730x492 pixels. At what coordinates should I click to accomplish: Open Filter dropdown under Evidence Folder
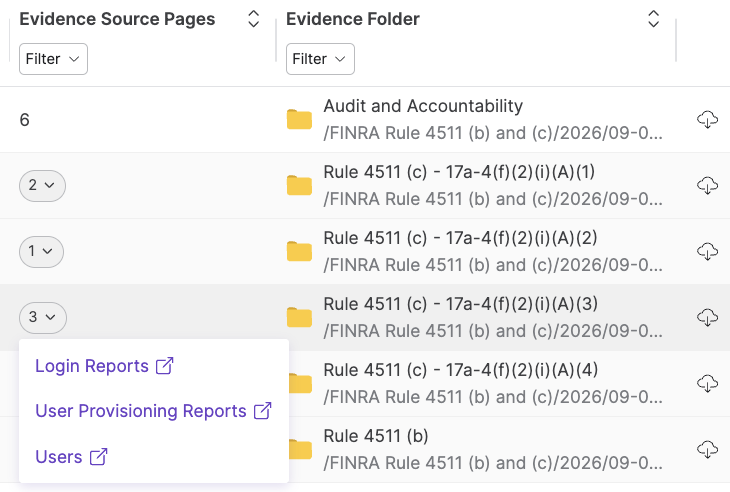coord(320,59)
